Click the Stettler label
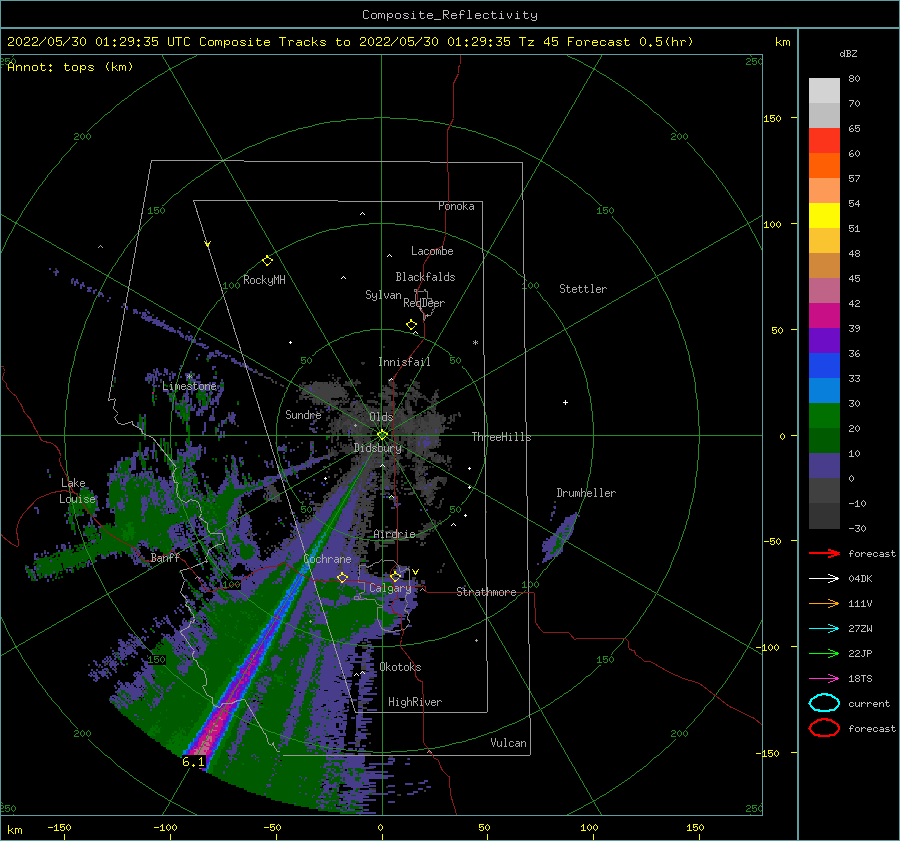 pos(583,289)
